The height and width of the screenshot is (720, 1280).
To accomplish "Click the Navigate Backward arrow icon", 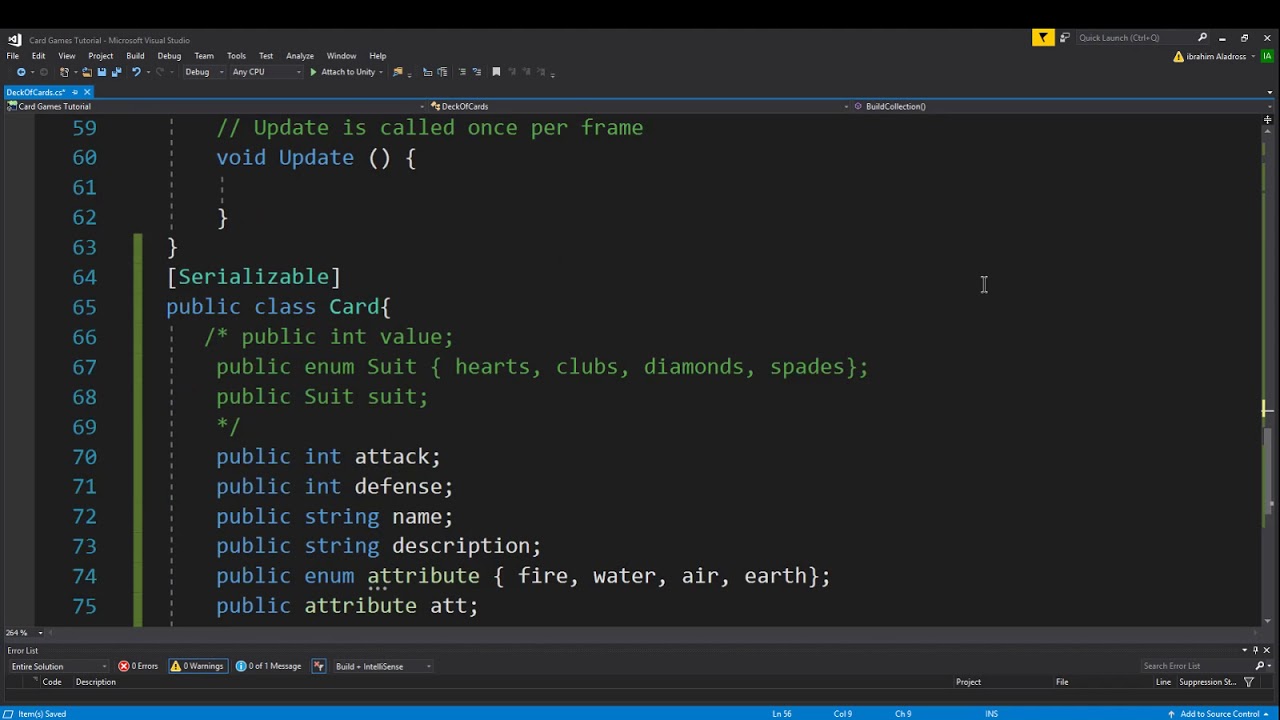I will [21, 72].
